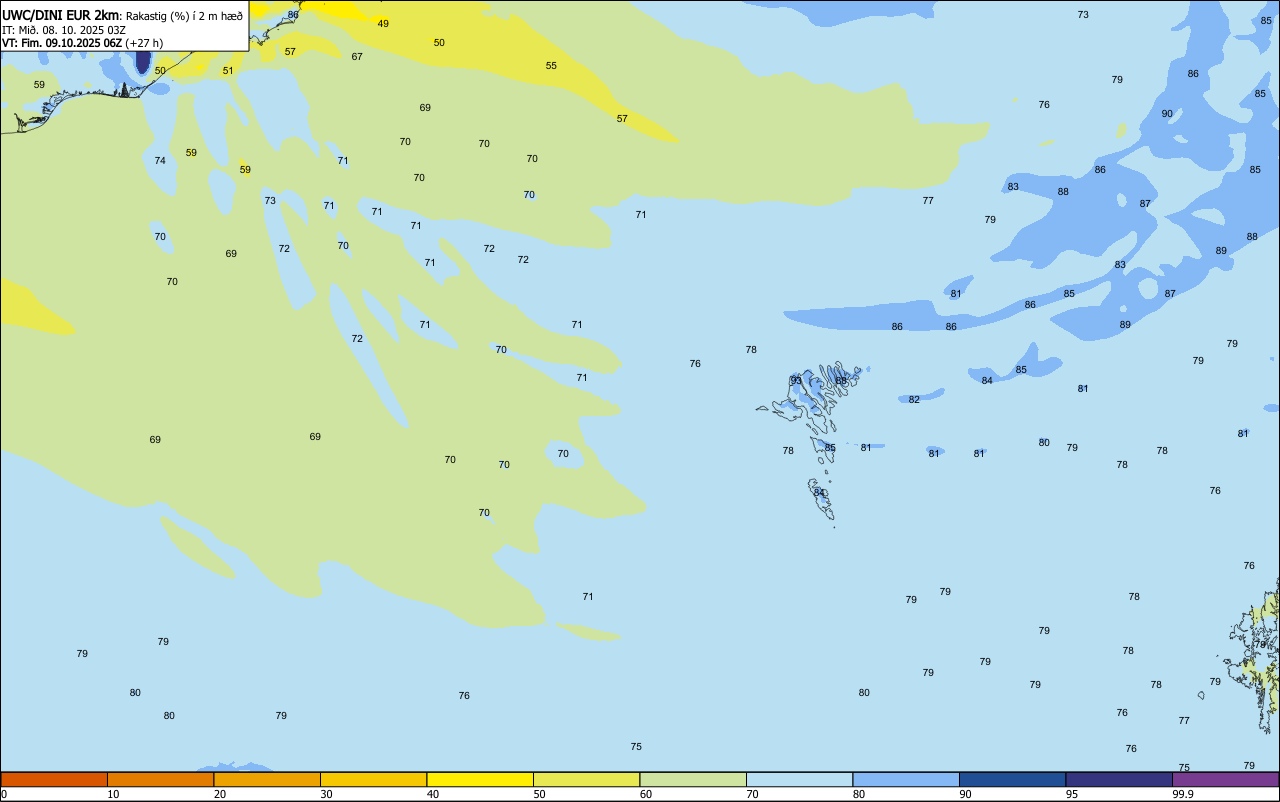
Task: Select the 30–40 amber legend segment
Action: pos(373,779)
